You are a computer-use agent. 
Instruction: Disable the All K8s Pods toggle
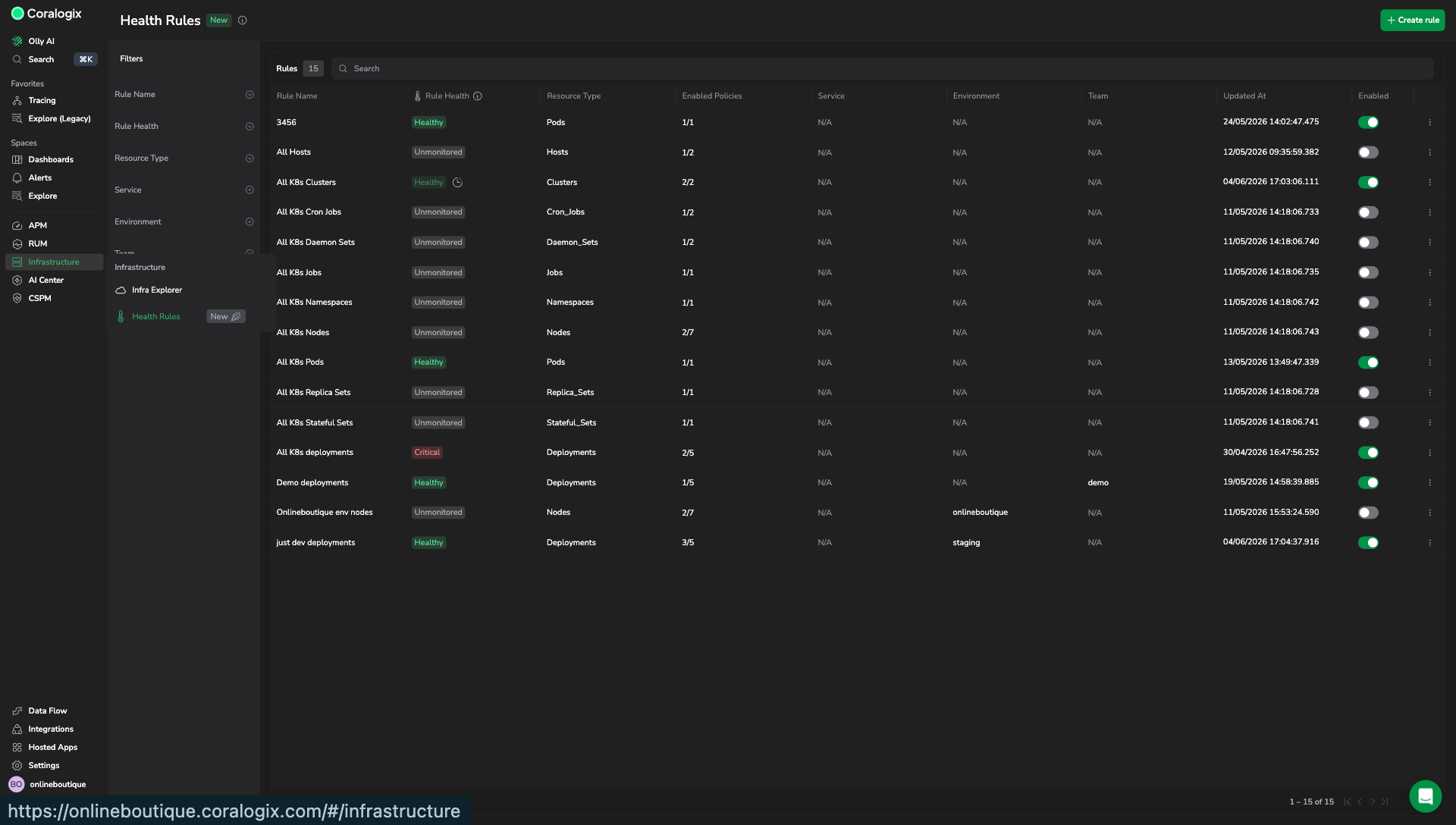[1368, 362]
